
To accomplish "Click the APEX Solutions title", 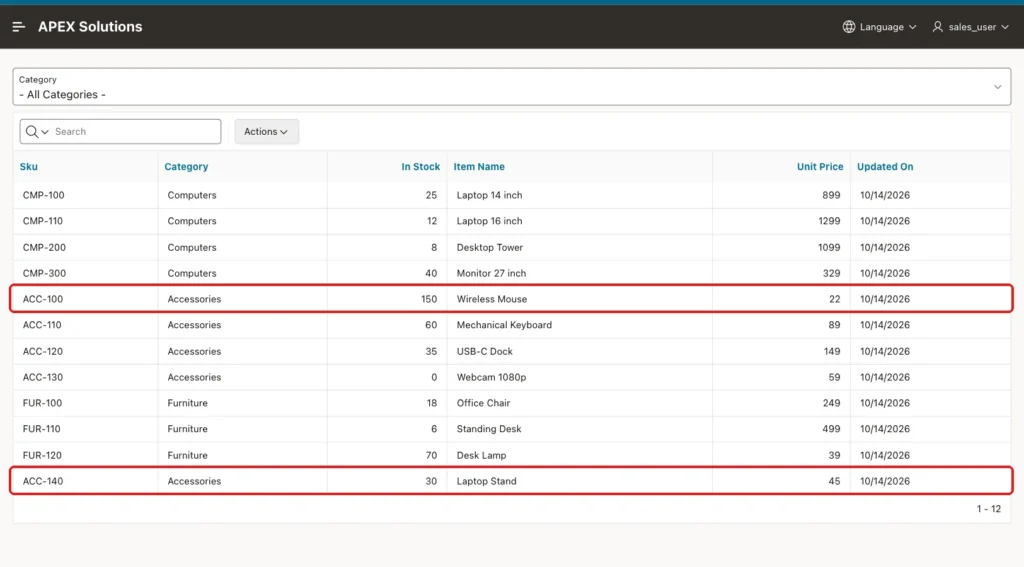I will 90,27.
